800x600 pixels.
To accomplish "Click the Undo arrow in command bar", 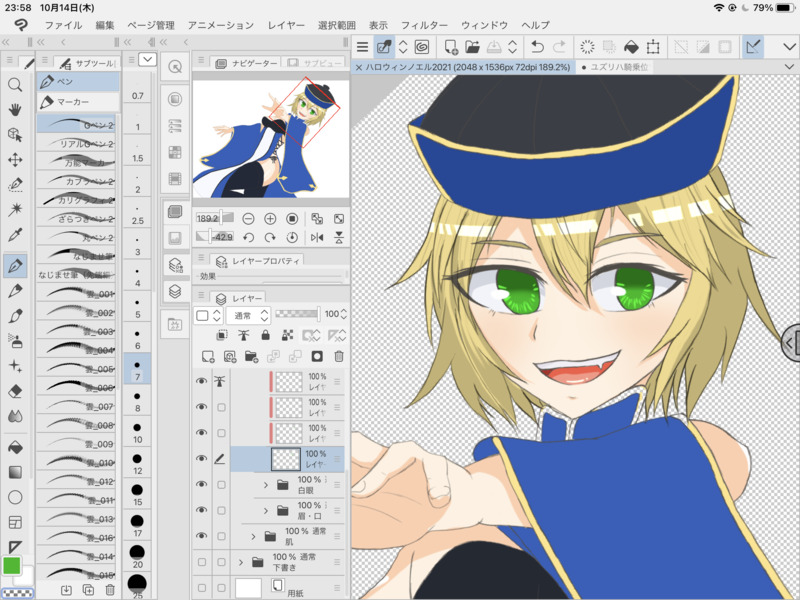I will pyautogui.click(x=537, y=47).
